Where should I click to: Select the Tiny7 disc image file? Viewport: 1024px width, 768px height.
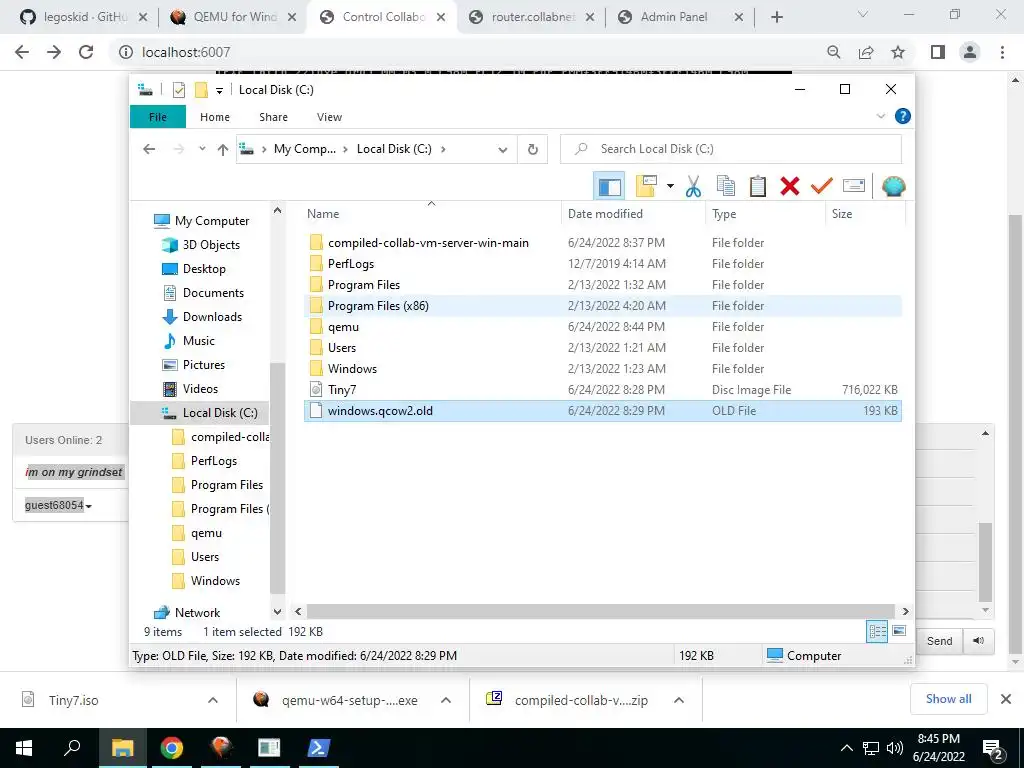[x=602, y=390]
